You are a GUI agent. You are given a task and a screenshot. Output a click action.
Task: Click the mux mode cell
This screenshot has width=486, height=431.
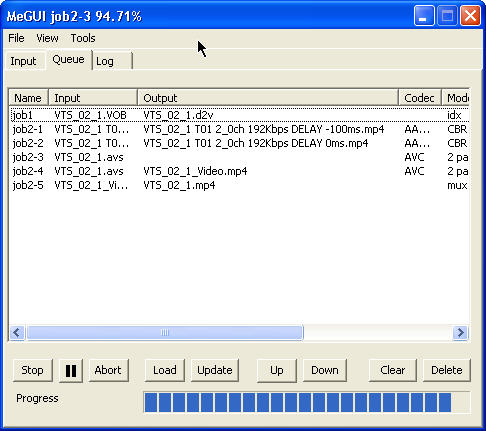[457, 185]
